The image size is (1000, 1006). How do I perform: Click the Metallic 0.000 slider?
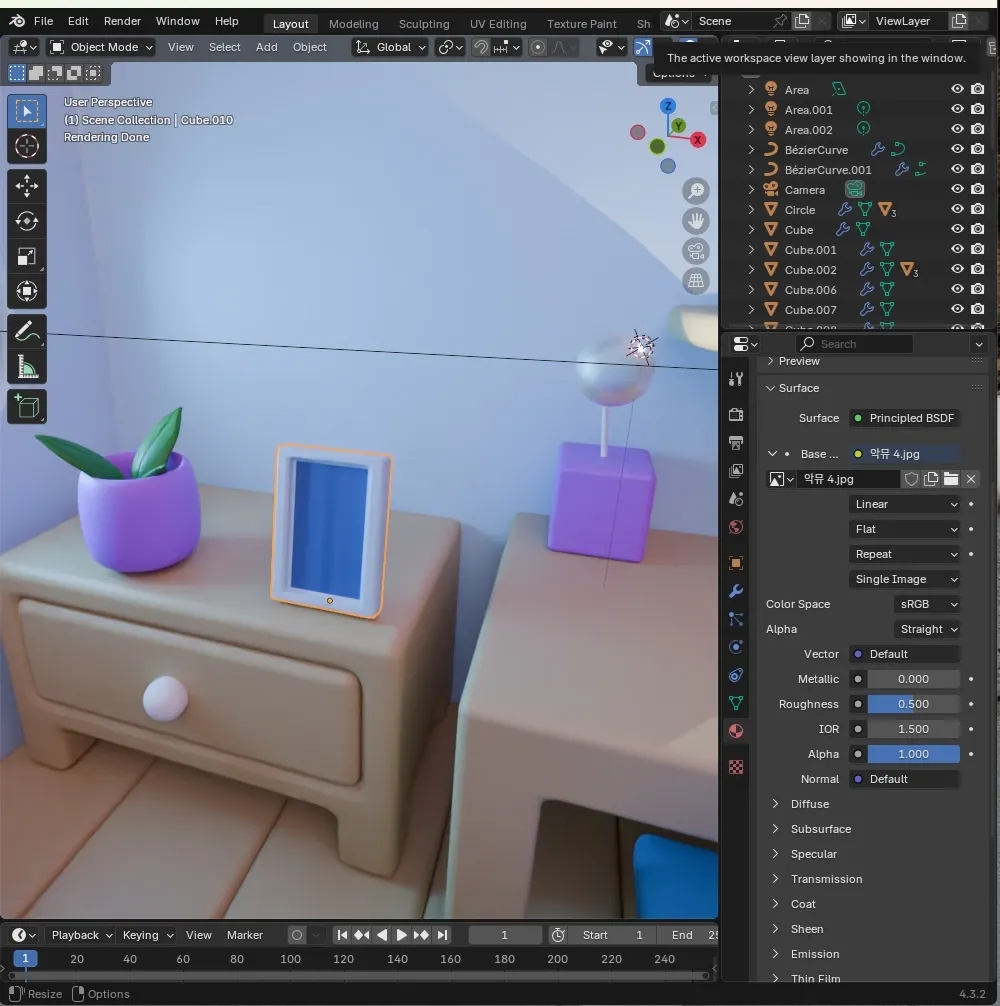click(913, 679)
